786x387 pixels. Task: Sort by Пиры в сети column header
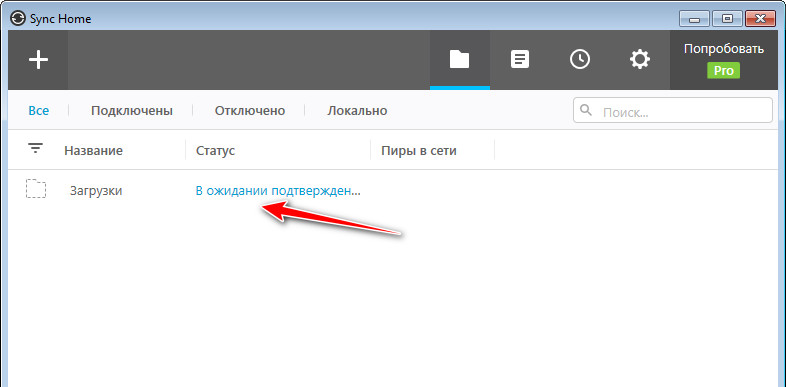tap(419, 150)
